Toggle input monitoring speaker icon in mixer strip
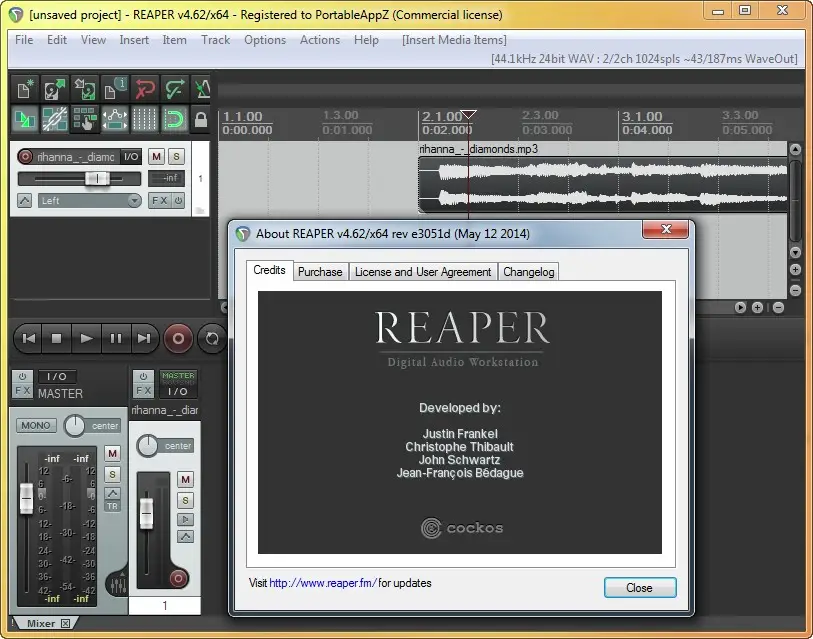 (x=186, y=519)
